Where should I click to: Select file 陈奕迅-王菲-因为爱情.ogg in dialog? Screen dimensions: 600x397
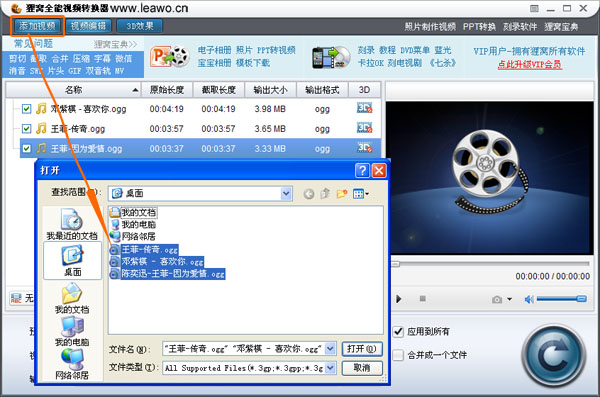(x=168, y=274)
